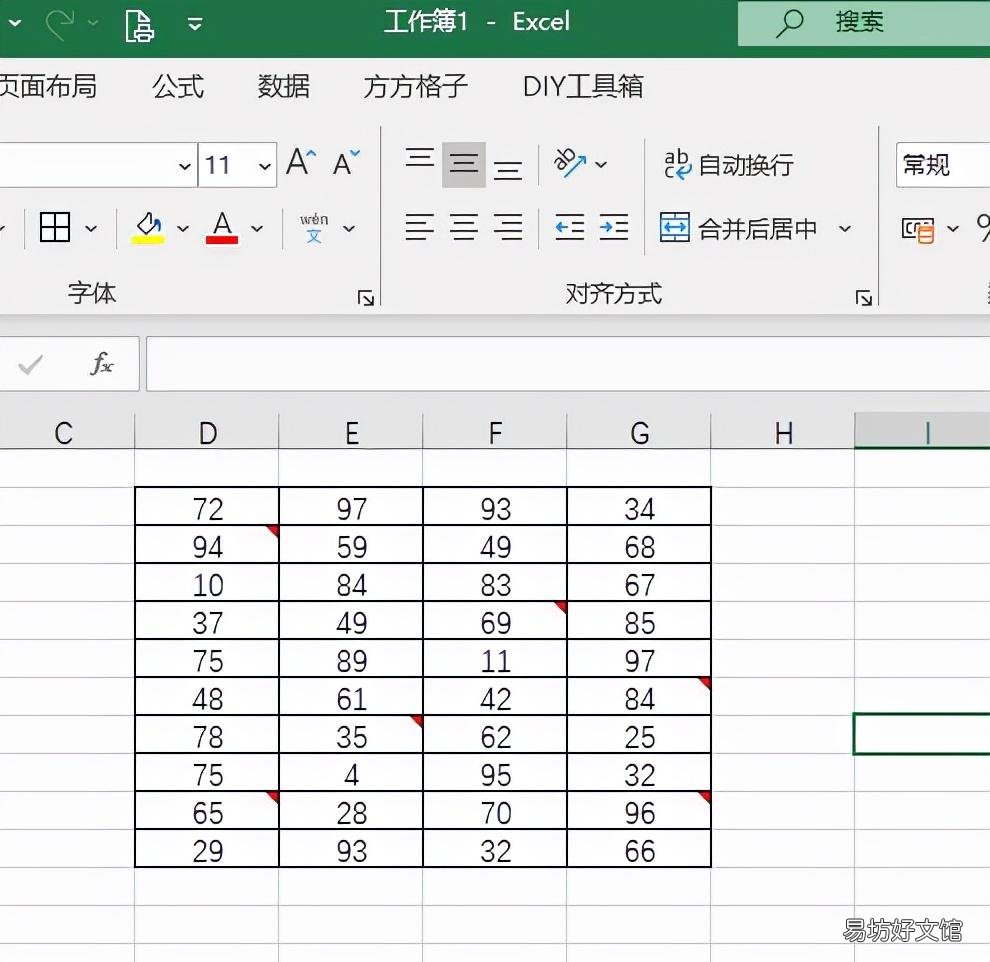990x962 pixels.
Task: Open Customize Quick Access Toolbar dropdown
Action: point(195,25)
